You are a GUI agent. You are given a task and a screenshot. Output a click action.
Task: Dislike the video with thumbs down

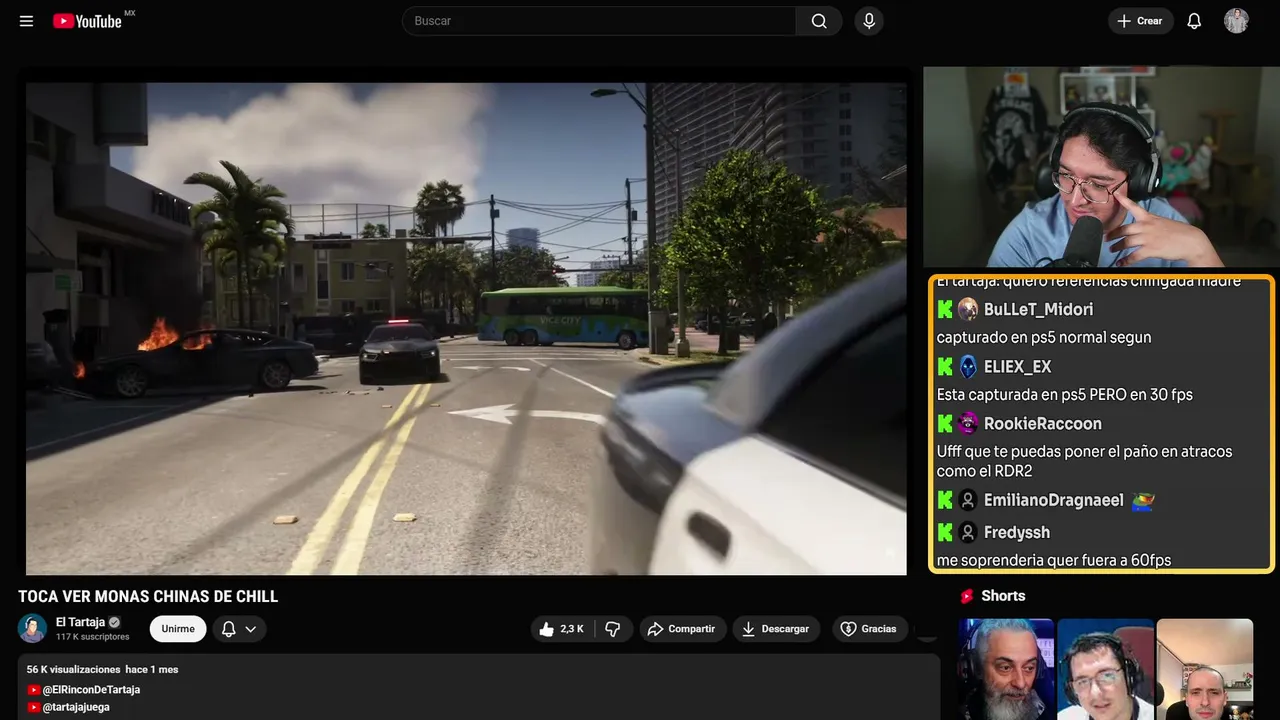click(x=613, y=629)
